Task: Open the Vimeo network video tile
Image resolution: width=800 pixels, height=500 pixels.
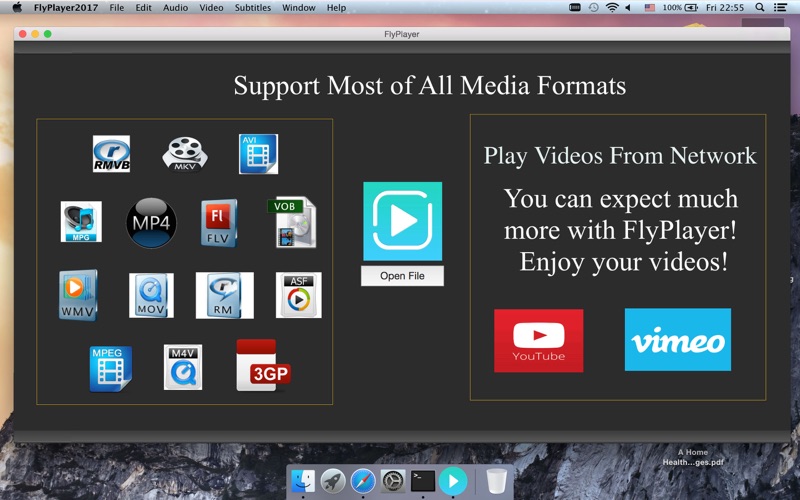Action: tap(678, 339)
